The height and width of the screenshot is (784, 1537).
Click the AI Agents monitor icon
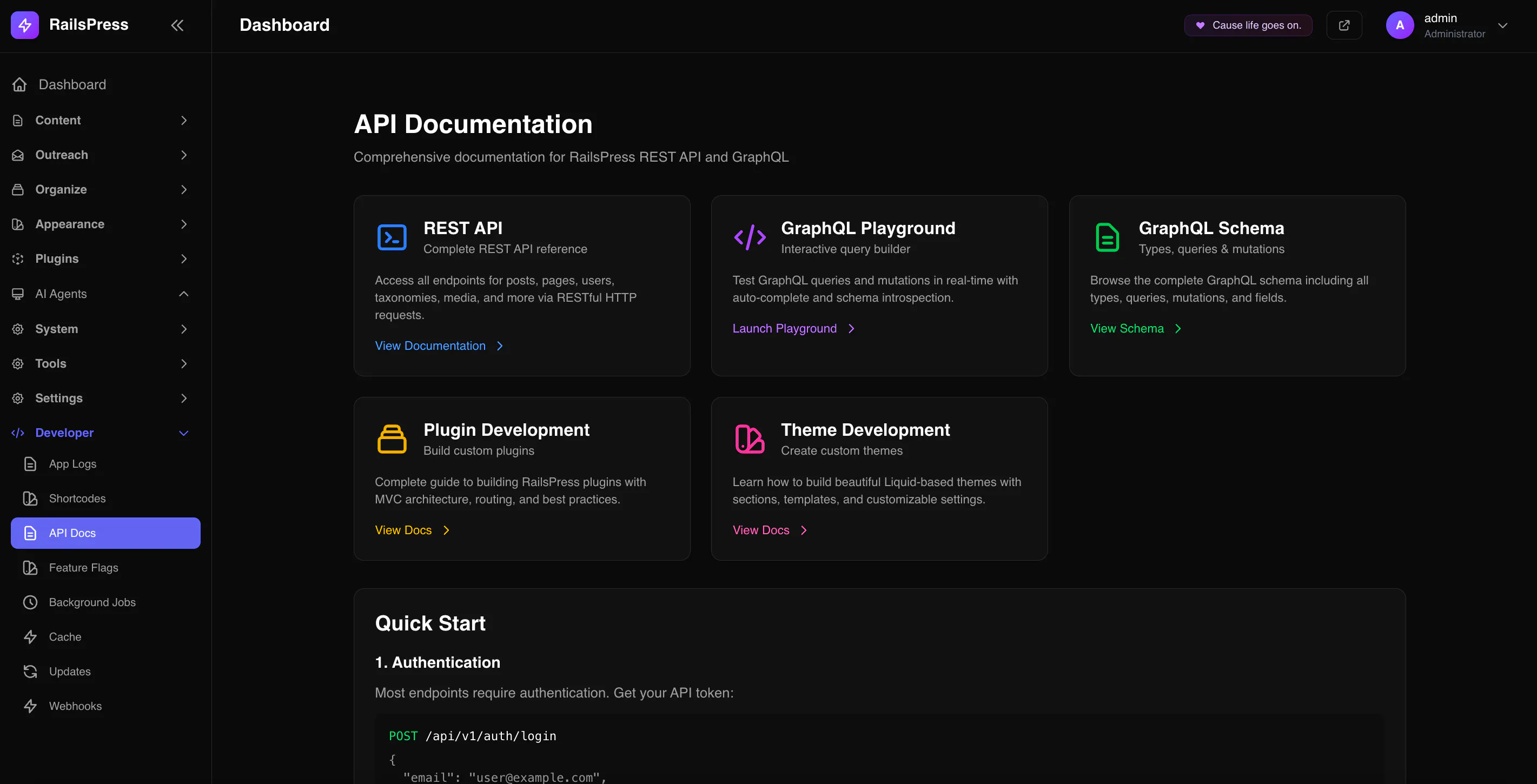18,294
